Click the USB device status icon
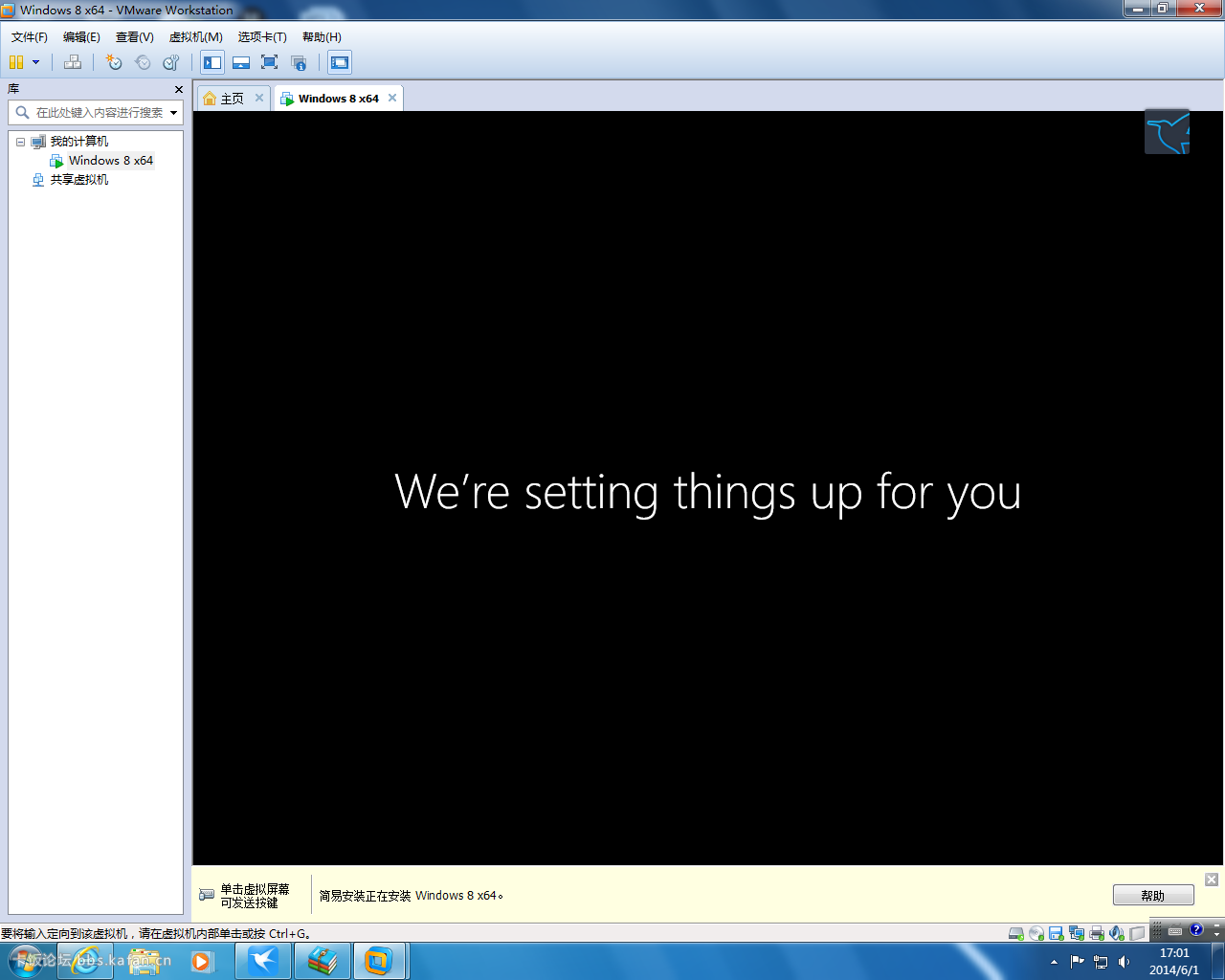The image size is (1225, 980). click(x=1137, y=933)
